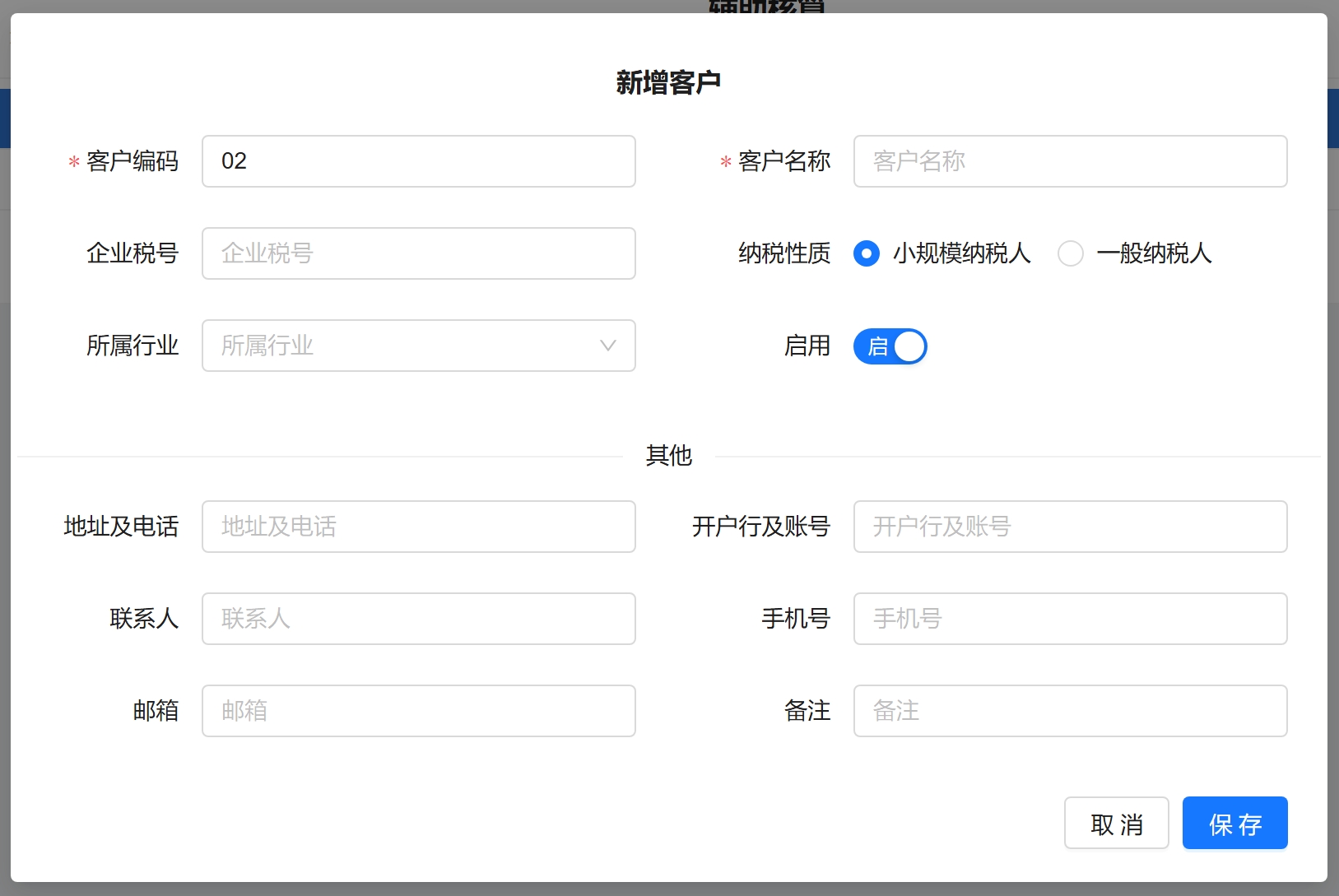The height and width of the screenshot is (896, 1339).
Task: Click the 所属行业 dropdown chevron arrow
Action: click(607, 346)
